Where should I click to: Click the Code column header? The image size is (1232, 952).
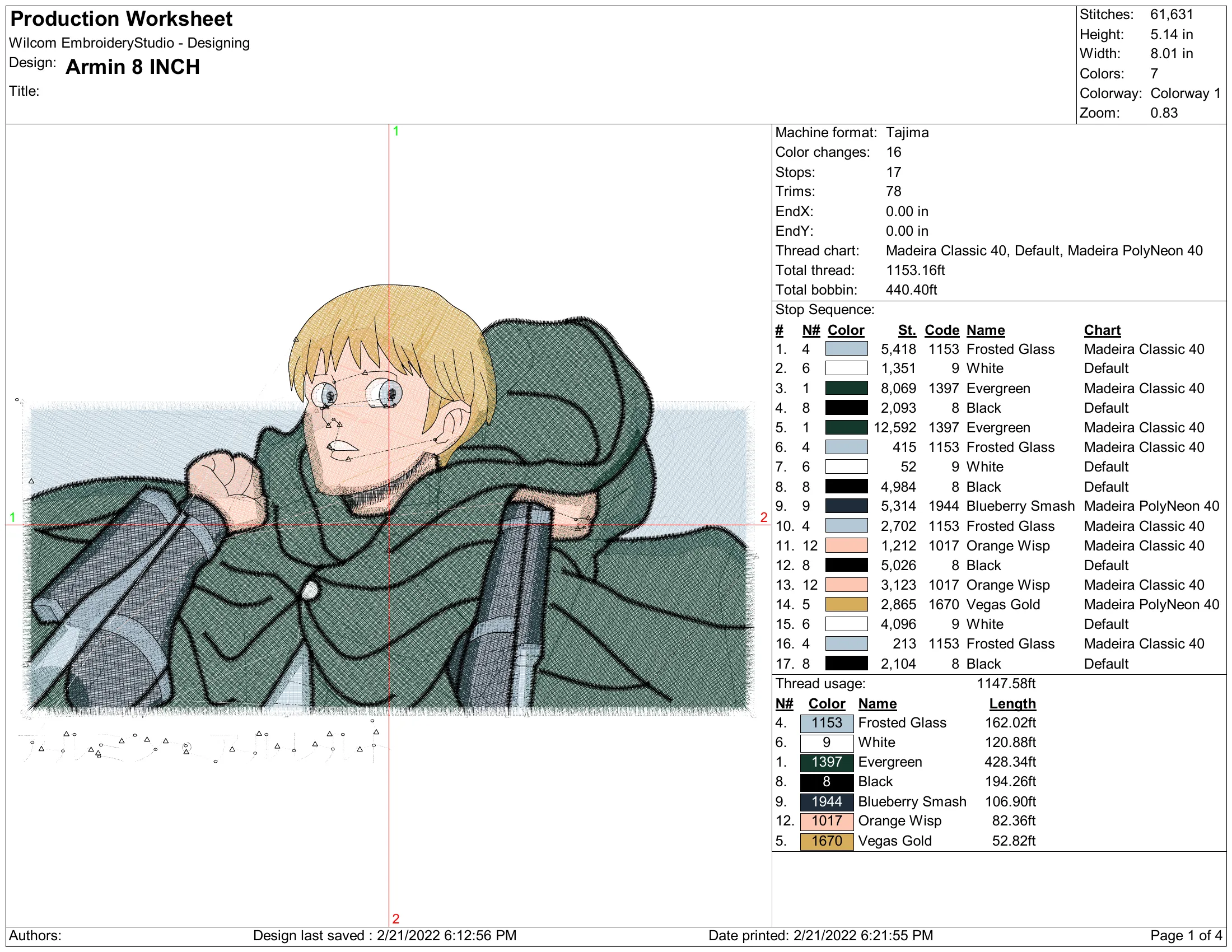(x=942, y=330)
